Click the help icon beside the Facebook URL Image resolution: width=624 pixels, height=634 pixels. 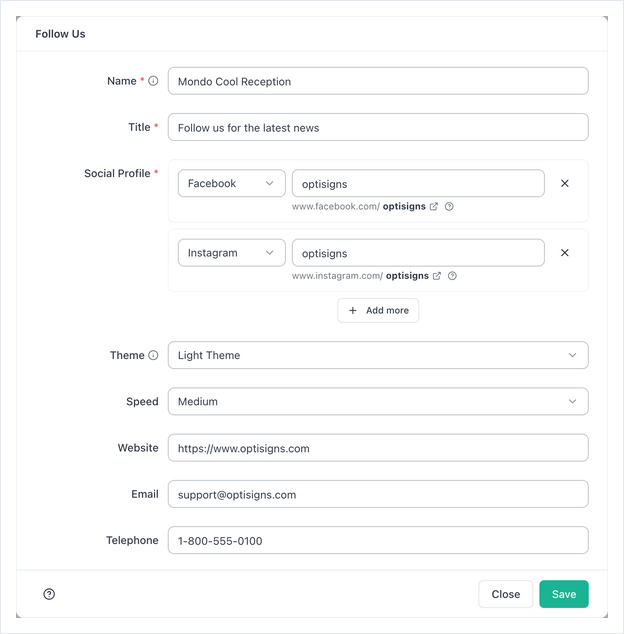(449, 207)
